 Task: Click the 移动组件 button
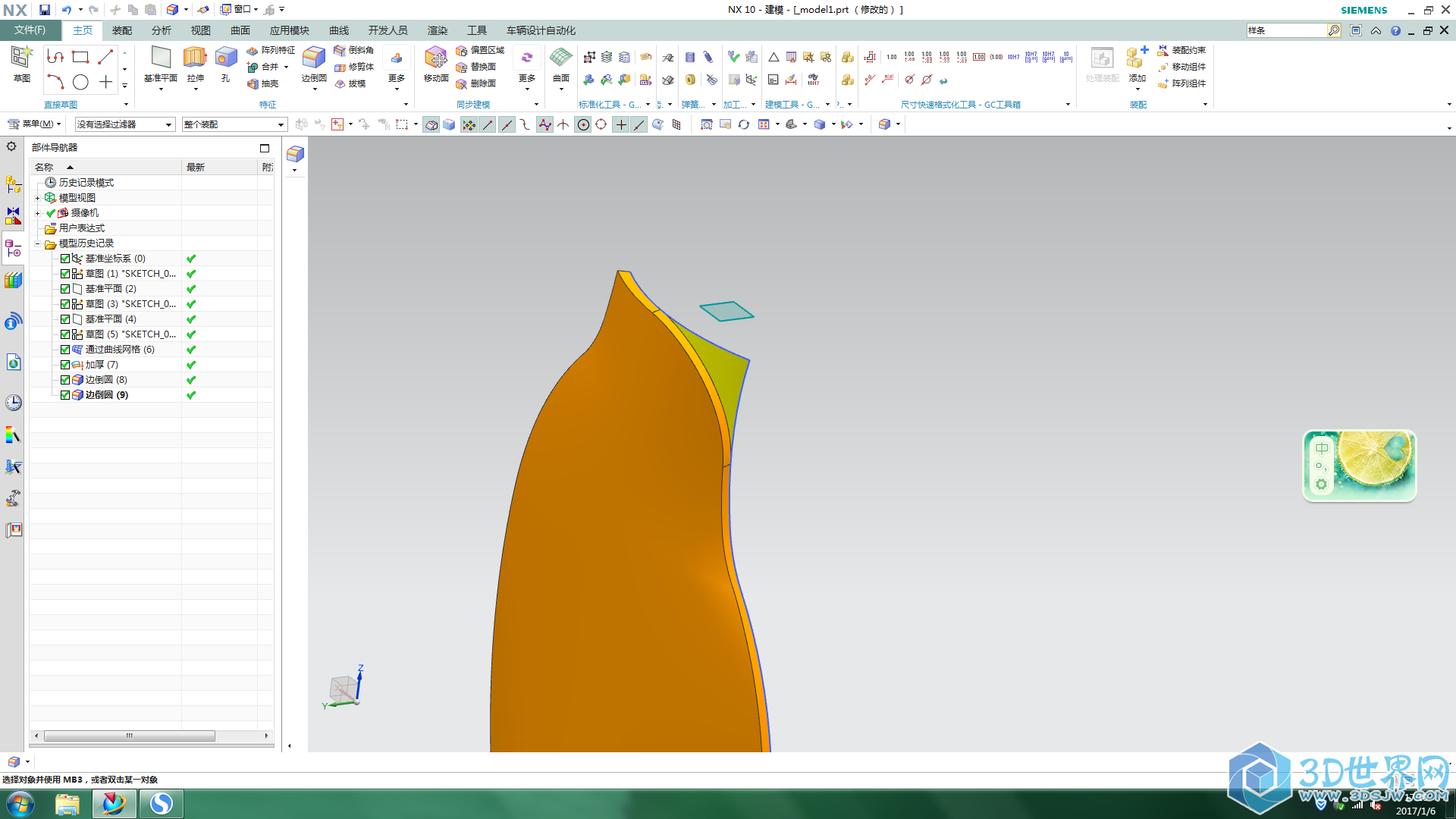(x=1181, y=67)
